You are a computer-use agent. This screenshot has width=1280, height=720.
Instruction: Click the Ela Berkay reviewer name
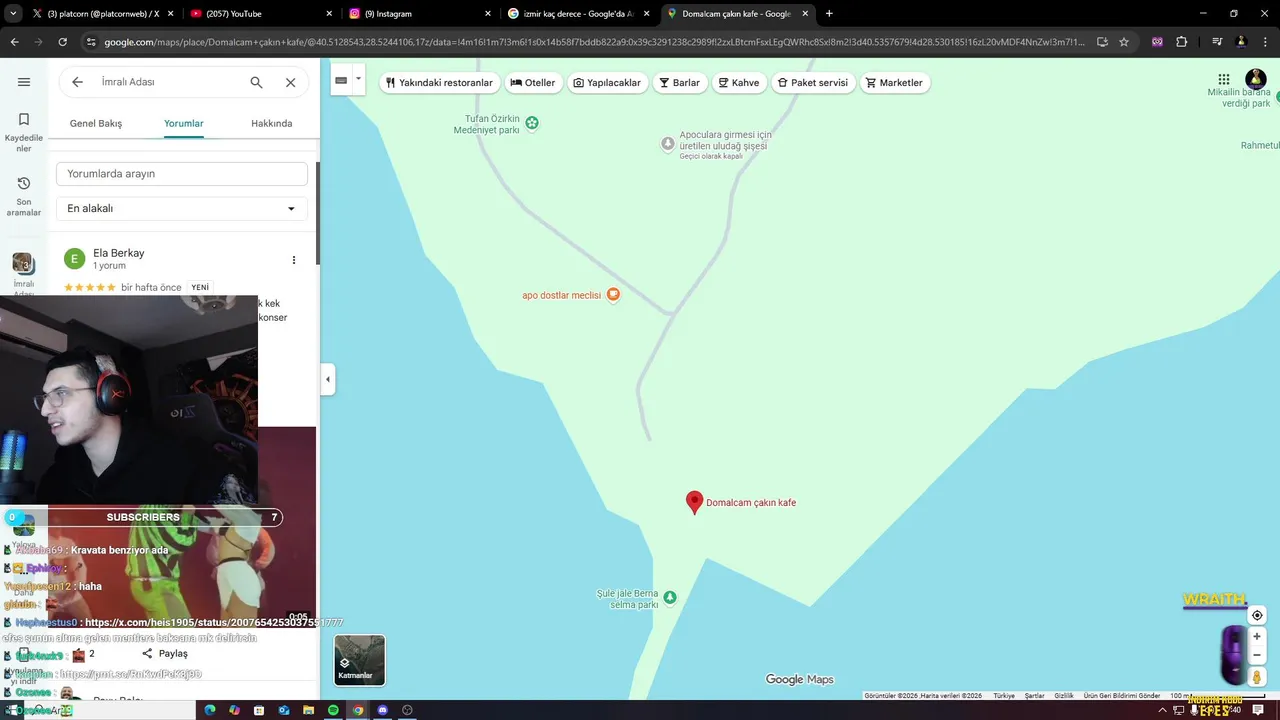[119, 253]
